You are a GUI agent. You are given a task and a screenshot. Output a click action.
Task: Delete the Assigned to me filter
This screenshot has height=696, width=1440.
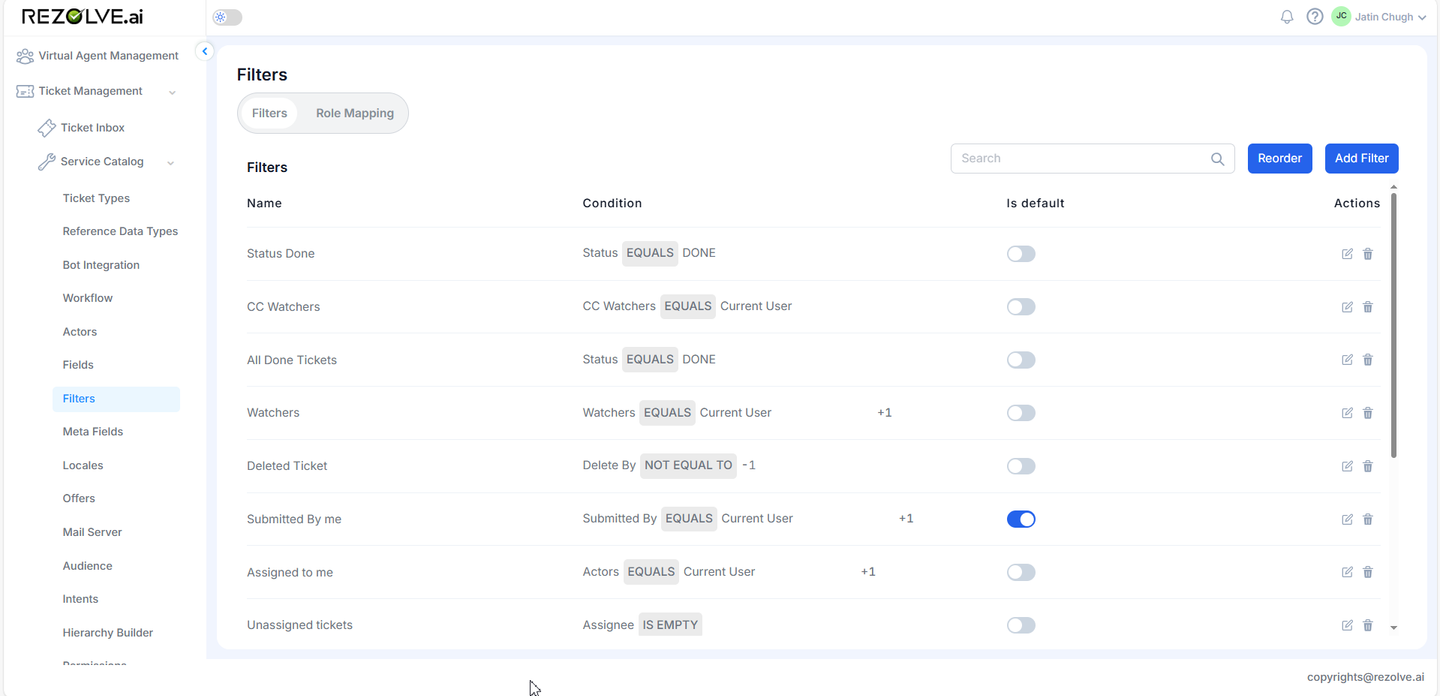[1368, 572]
